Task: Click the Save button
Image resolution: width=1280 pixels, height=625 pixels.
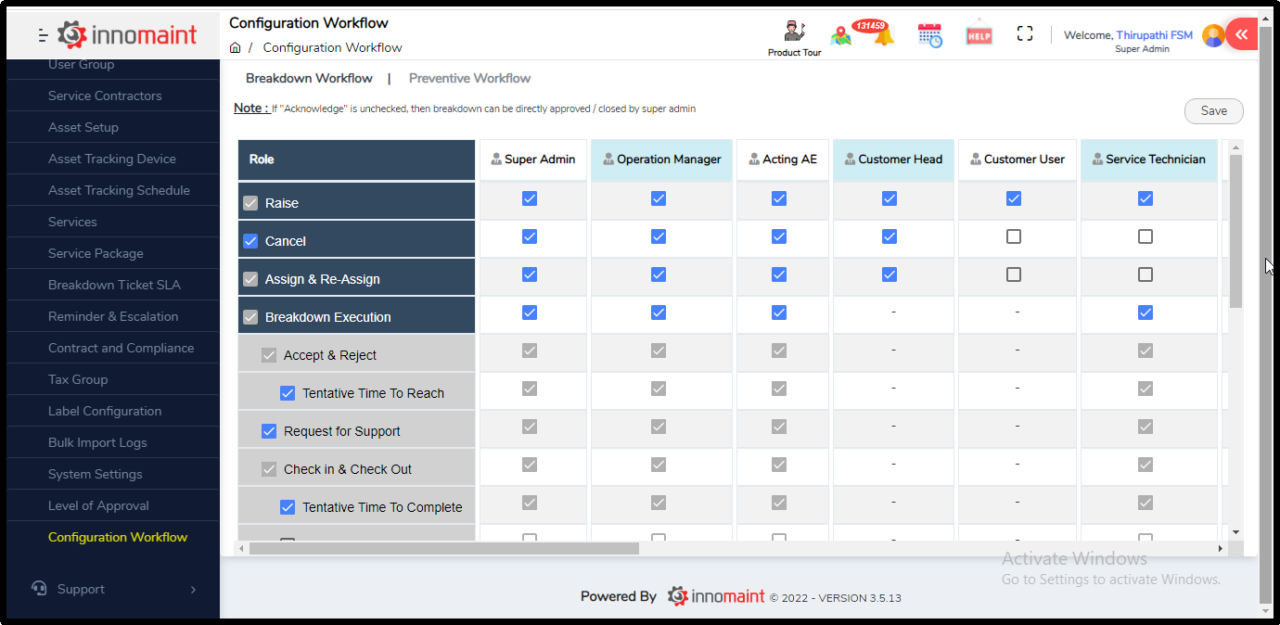Action: [x=1213, y=111]
